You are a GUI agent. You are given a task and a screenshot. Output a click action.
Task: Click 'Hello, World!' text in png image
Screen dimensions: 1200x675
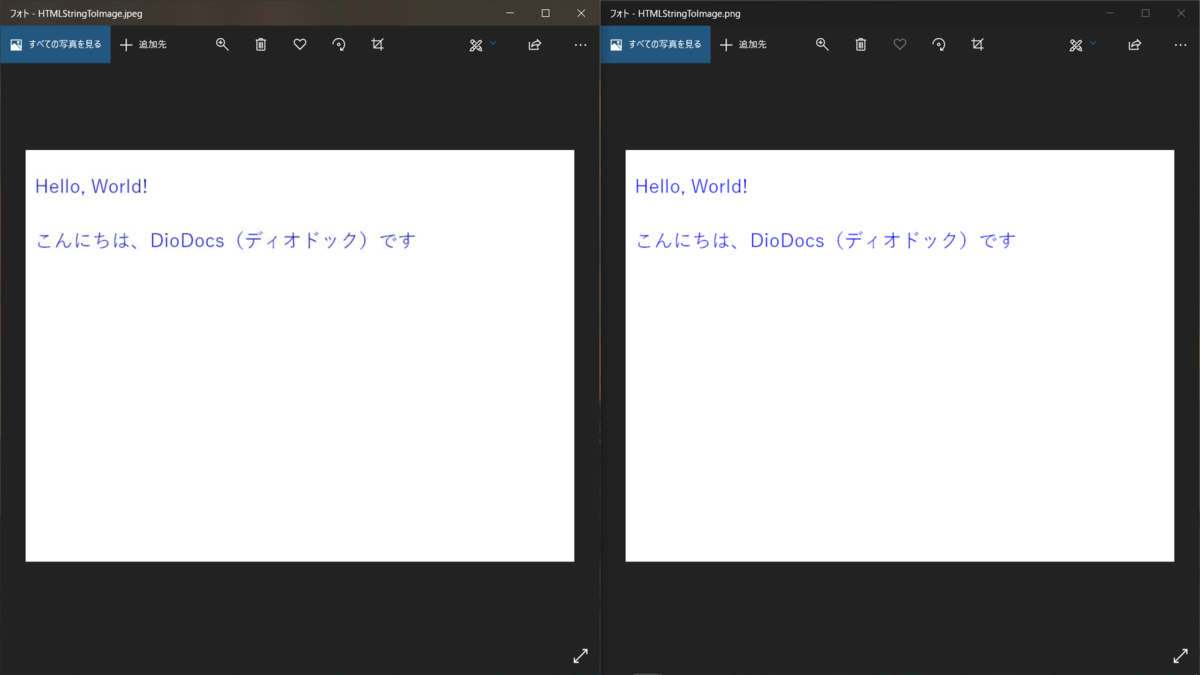pos(691,186)
